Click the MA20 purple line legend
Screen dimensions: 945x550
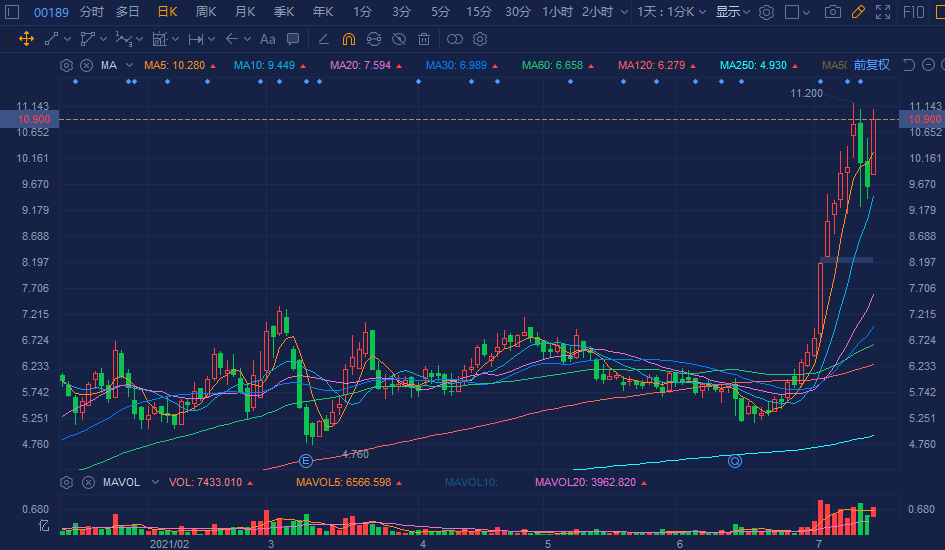coord(366,65)
